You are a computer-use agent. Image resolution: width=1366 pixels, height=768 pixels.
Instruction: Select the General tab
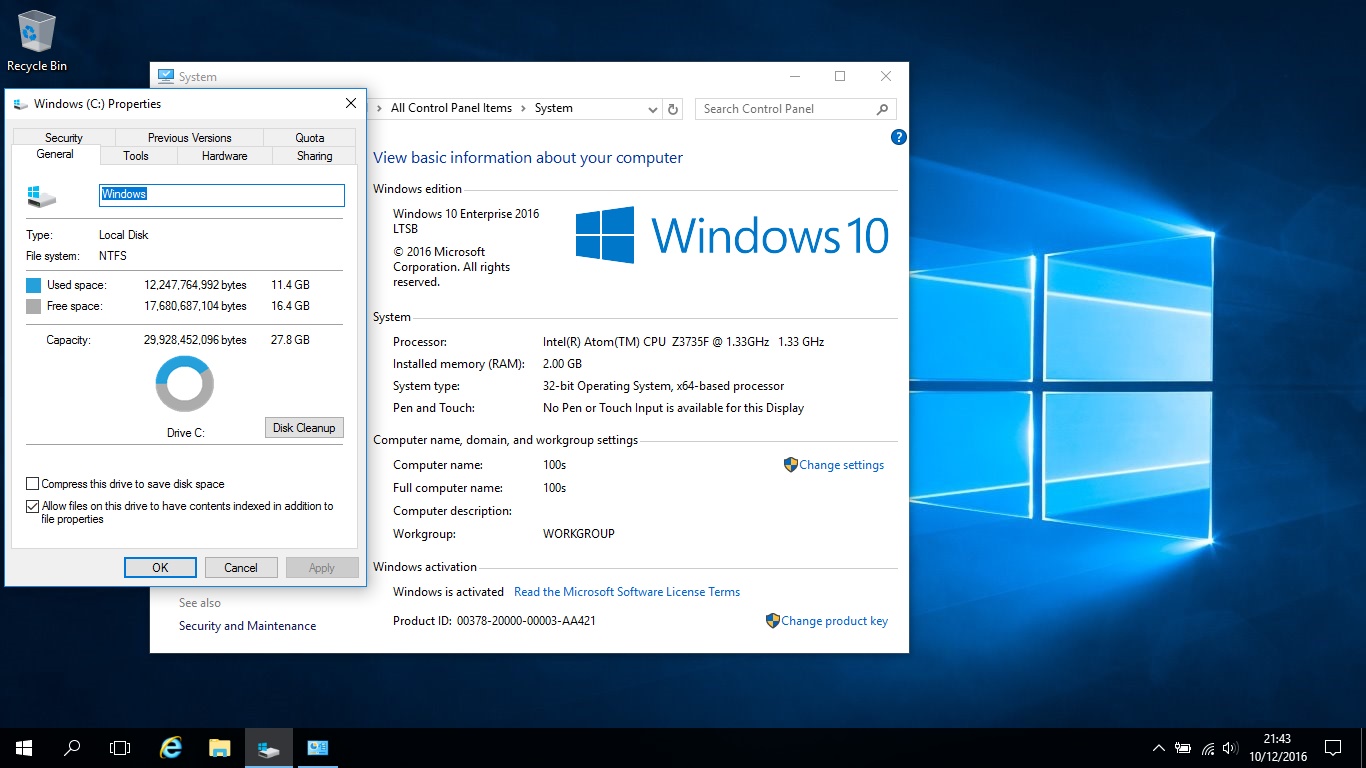[55, 154]
